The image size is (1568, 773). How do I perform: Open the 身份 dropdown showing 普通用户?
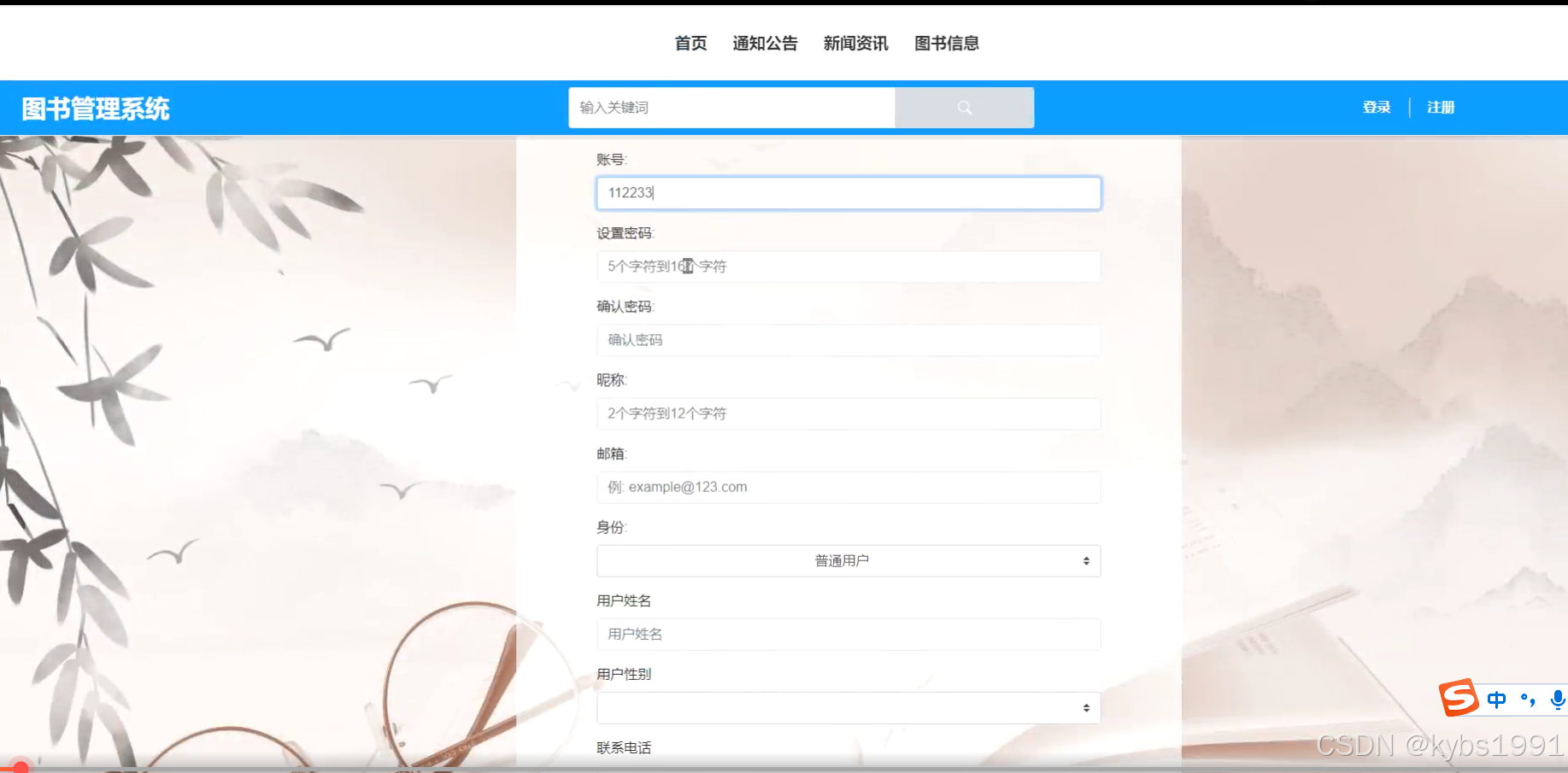click(x=849, y=561)
